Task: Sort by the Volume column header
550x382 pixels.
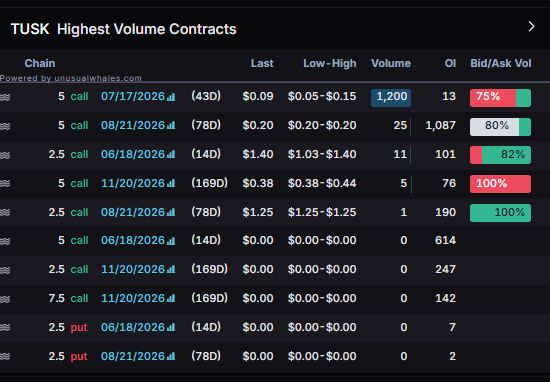Action: pyautogui.click(x=391, y=63)
